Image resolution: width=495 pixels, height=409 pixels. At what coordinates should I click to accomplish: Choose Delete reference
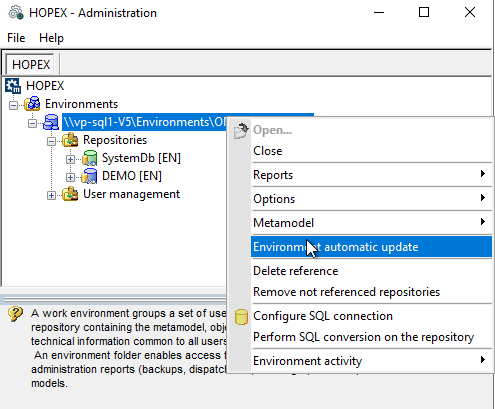[x=371, y=271]
